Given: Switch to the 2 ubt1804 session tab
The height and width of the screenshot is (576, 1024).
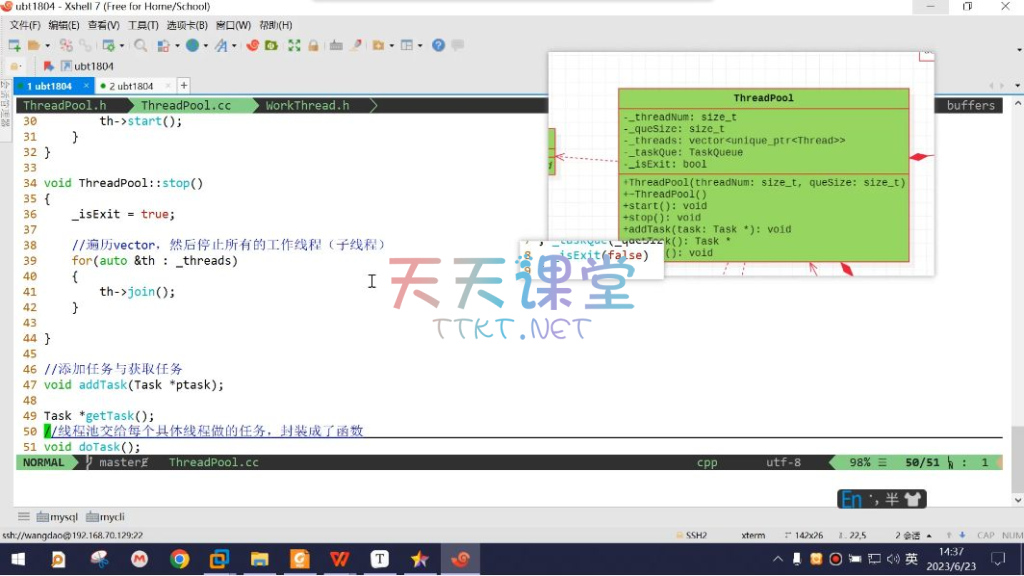Looking at the screenshot, I should [x=131, y=86].
